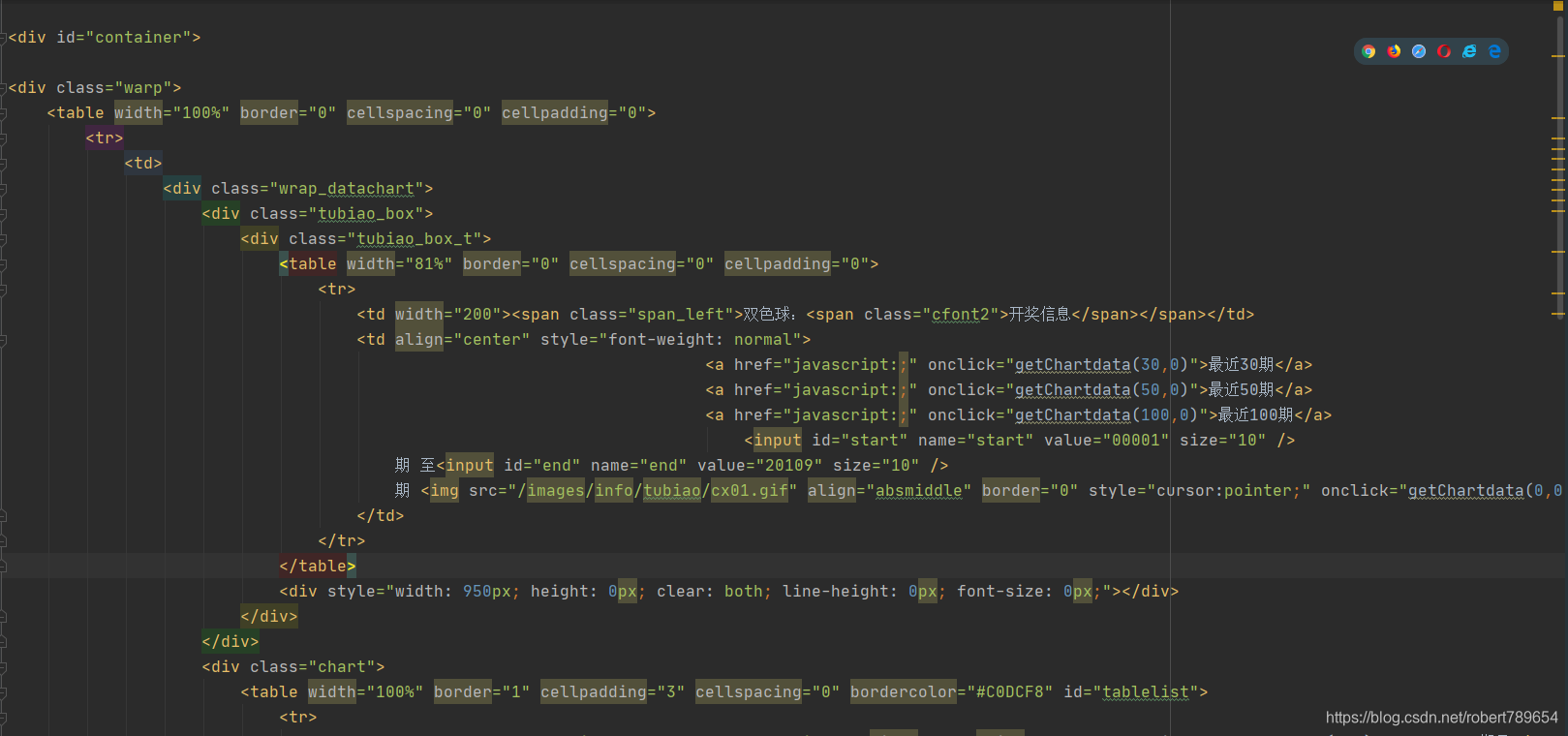Click the value="00001" attribute
Viewport: 1568px width, 736px height.
pos(1107,441)
